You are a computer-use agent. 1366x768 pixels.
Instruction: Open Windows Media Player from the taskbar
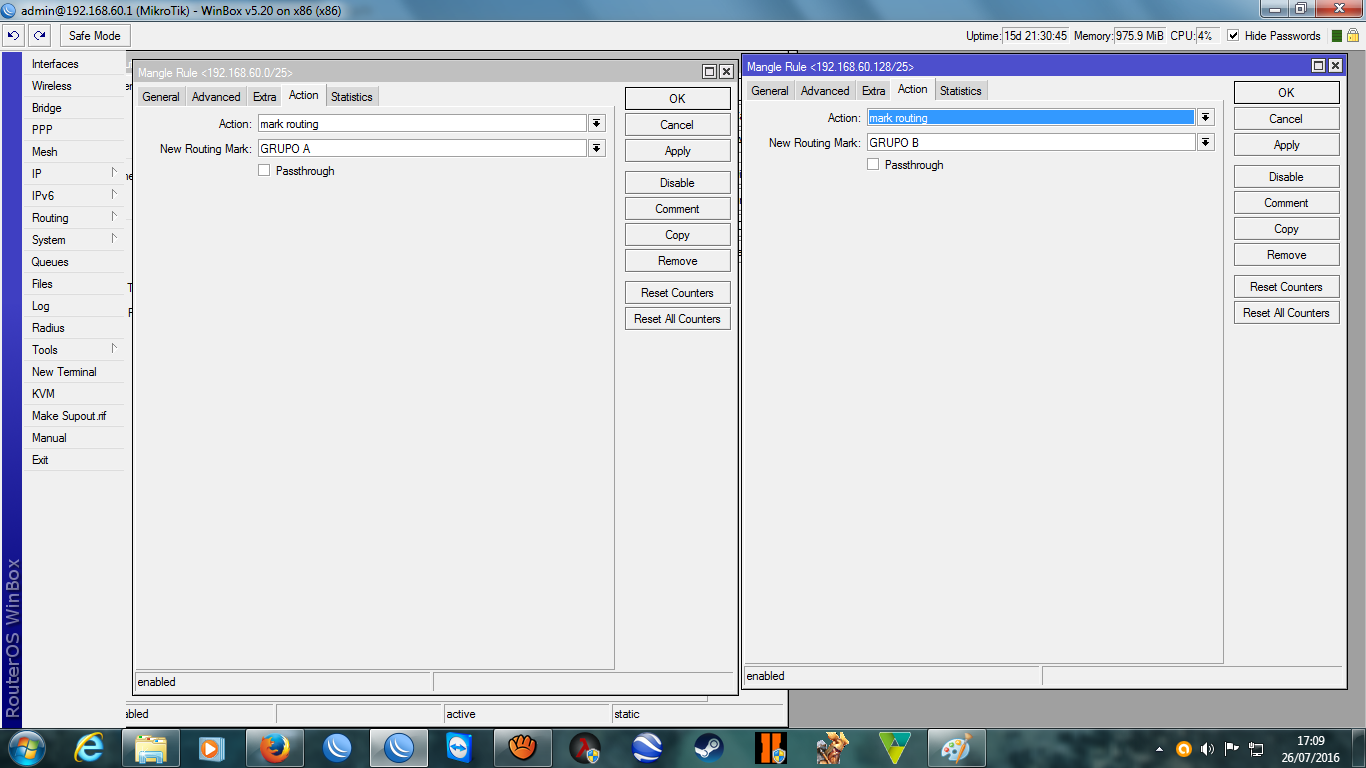click(212, 748)
